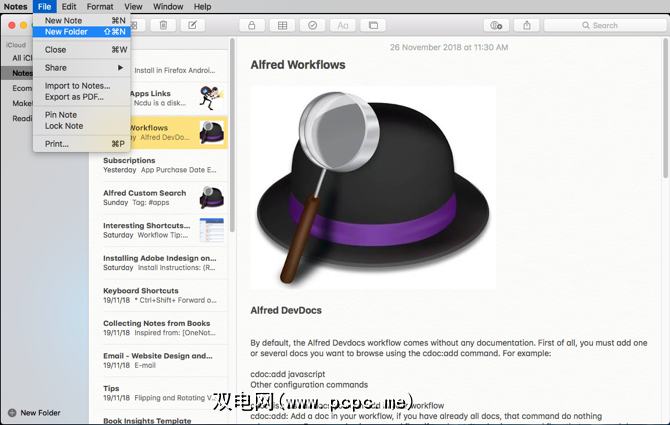Click the add people collaboration icon

coord(496,25)
